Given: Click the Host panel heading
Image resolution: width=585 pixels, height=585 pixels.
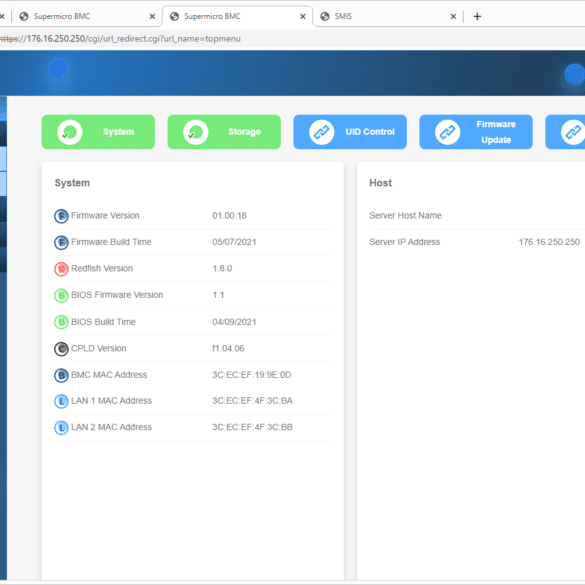Looking at the screenshot, I should coord(381,183).
